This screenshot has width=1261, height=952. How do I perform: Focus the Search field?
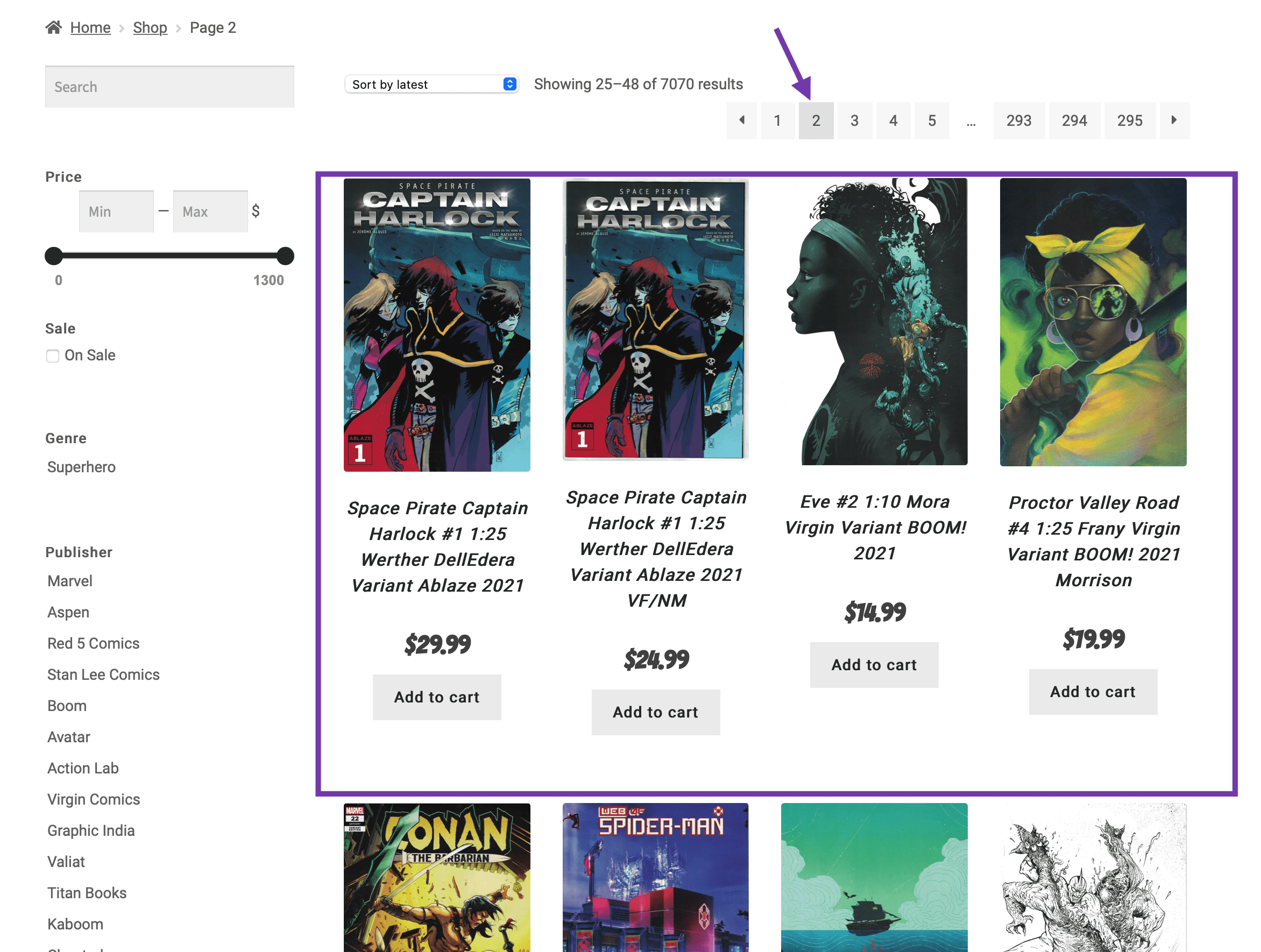170,87
